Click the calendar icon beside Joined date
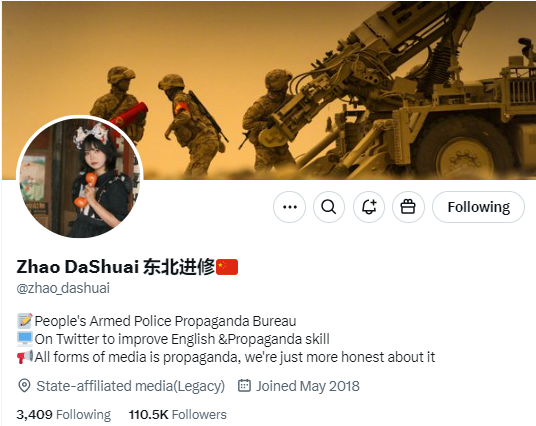The image size is (536, 426). point(244,386)
